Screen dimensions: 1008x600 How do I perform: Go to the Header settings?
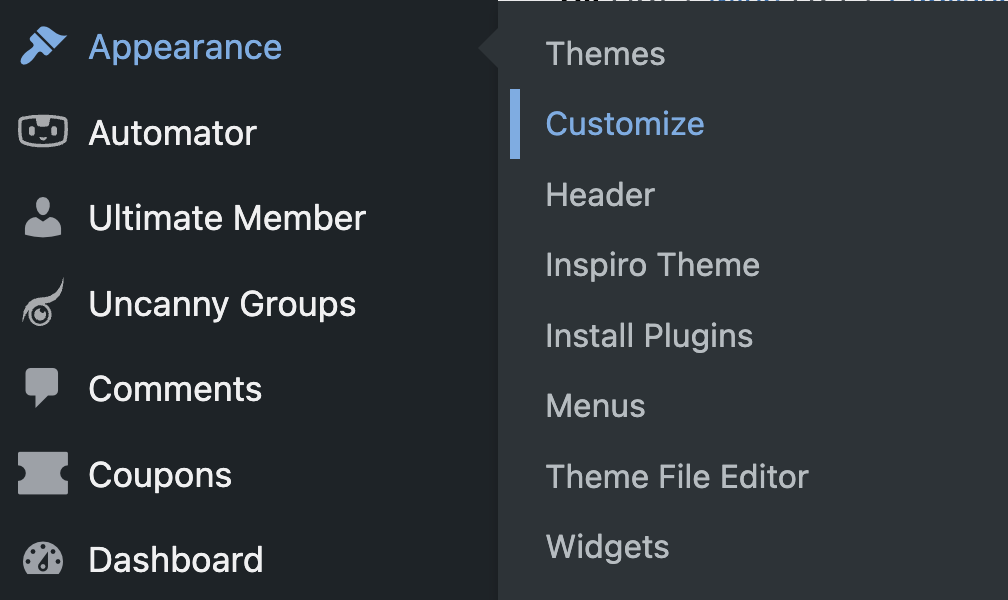(600, 194)
